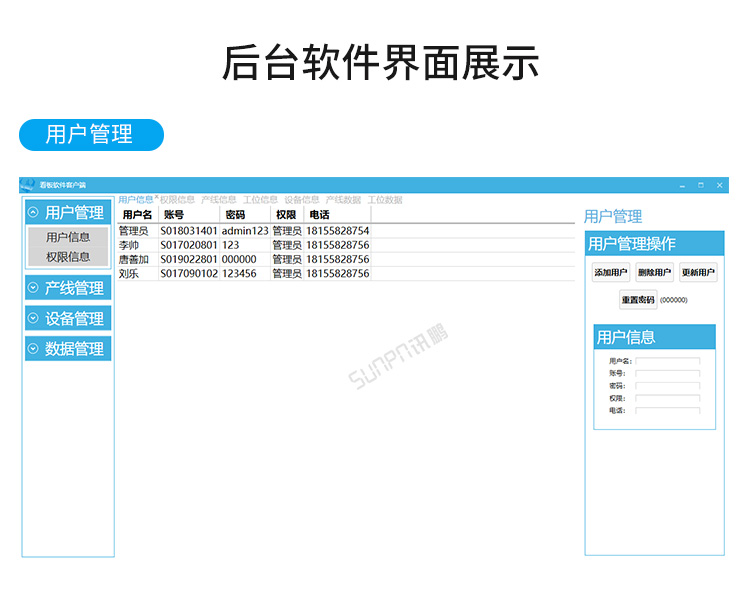Close the 用户信息 tab
This screenshot has width=750, height=593.
pos(157,198)
